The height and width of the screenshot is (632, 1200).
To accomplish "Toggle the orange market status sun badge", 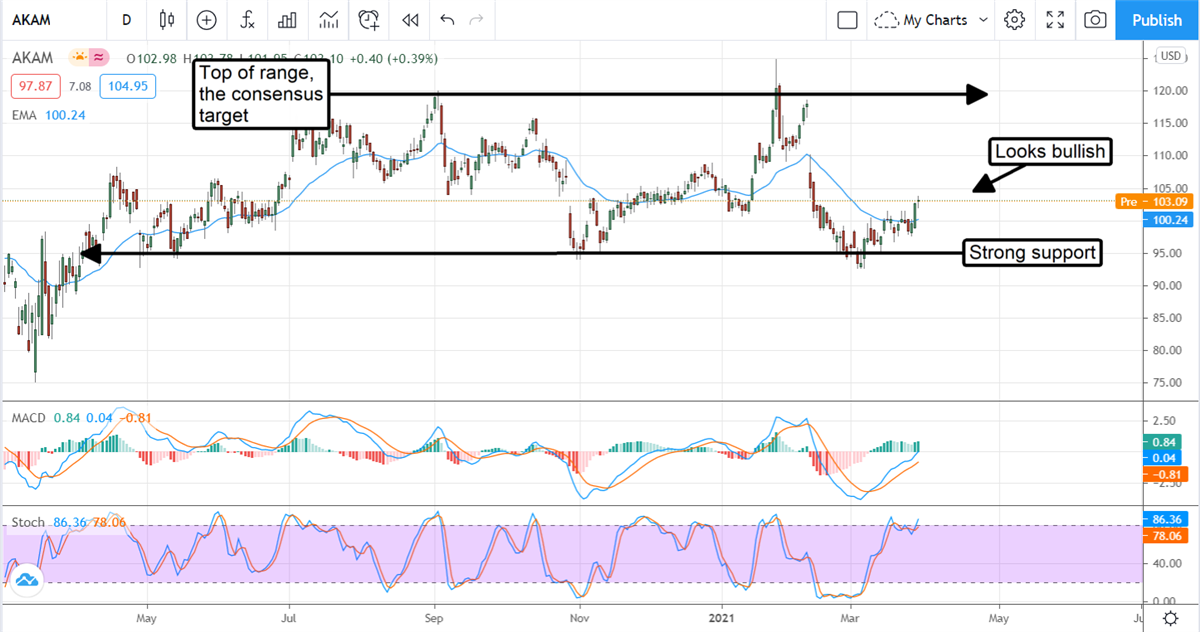I will [x=78, y=59].
